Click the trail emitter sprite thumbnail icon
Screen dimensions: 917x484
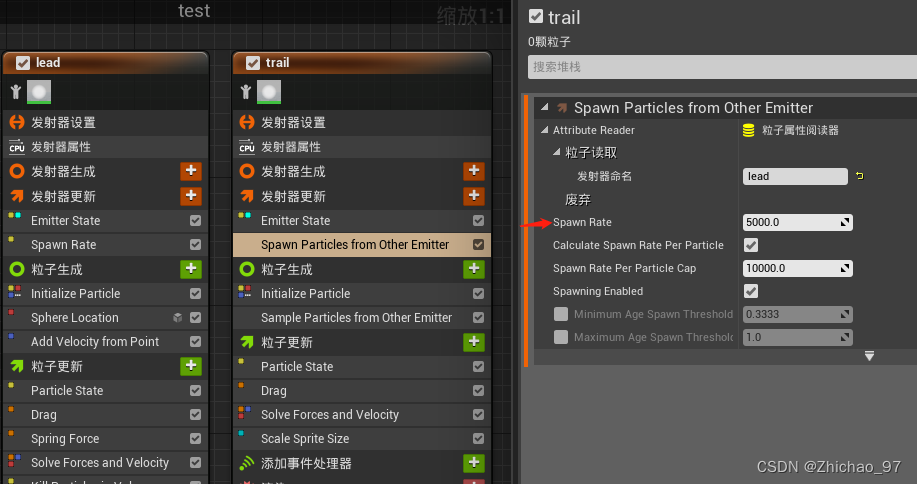[269, 92]
